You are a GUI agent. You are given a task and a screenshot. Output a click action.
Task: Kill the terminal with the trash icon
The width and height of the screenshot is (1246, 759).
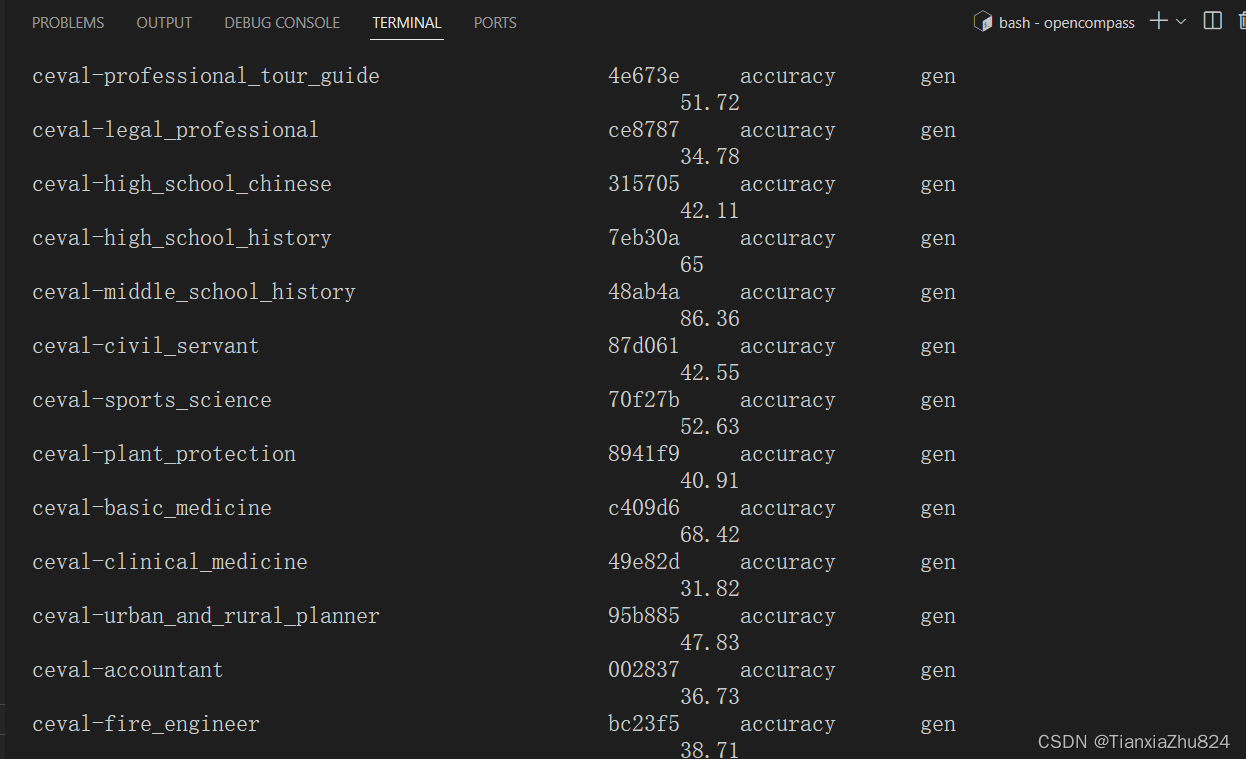click(x=1240, y=20)
